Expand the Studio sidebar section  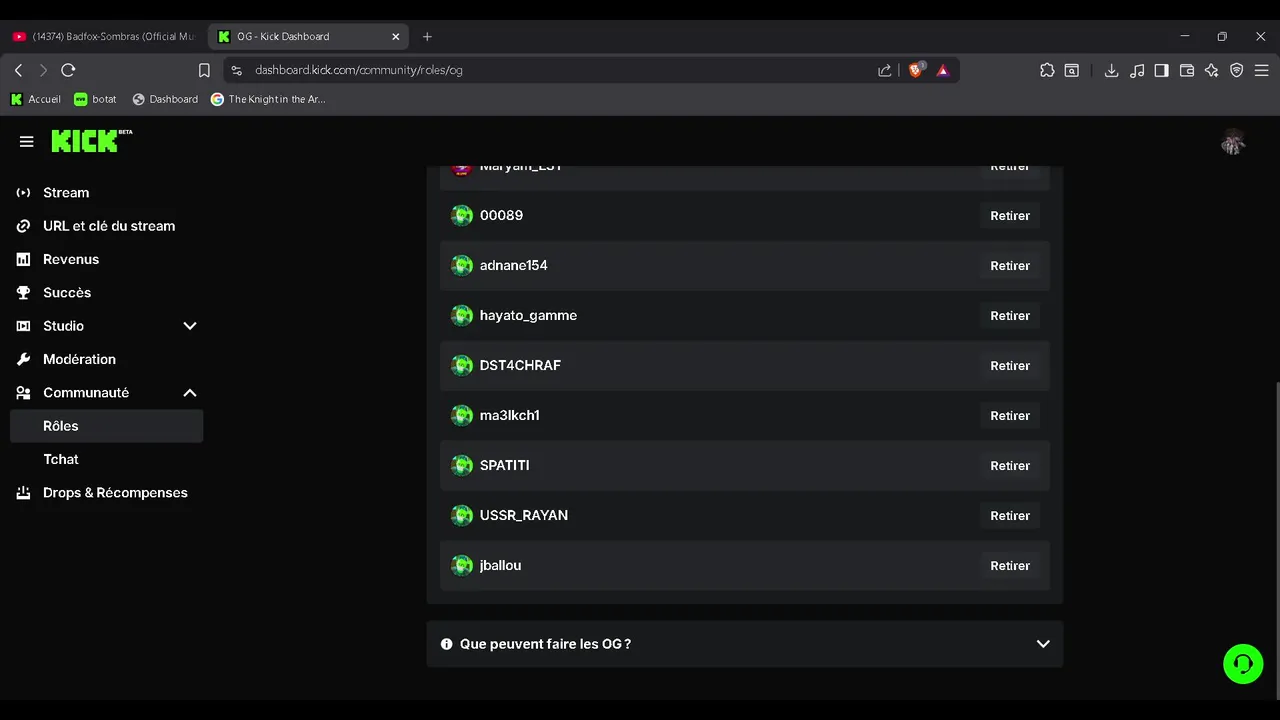click(189, 326)
